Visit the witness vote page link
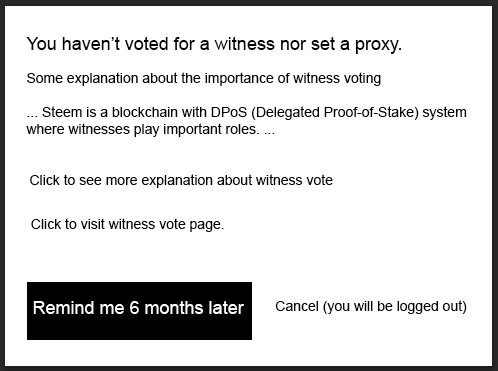Viewport: 498px width, 371px height. 127,224
